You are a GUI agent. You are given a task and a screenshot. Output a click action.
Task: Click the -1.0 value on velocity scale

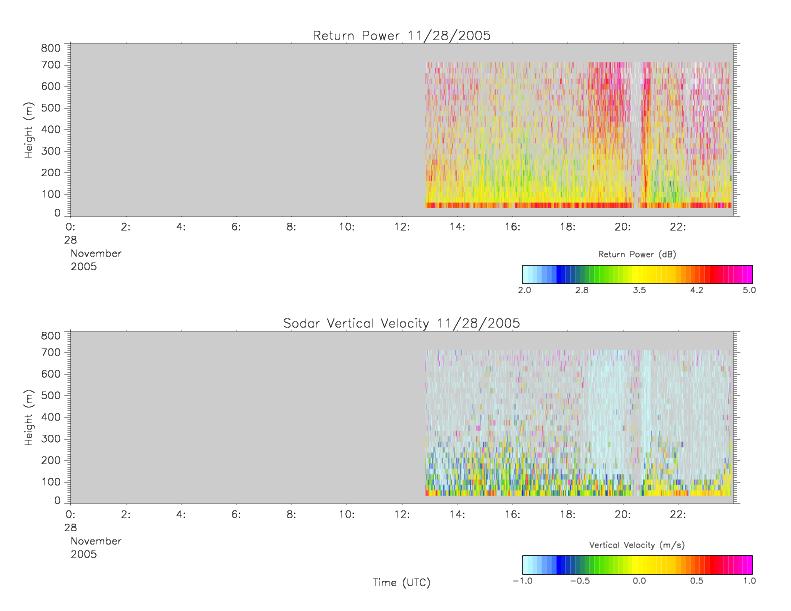[523, 581]
